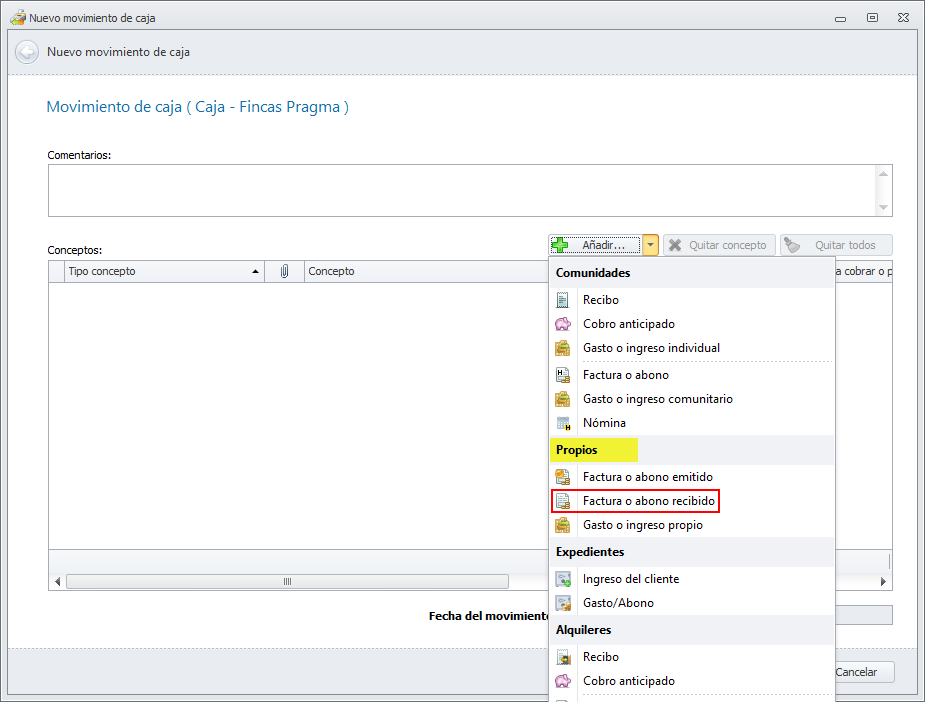Click inside the Comentarios text box

click(x=462, y=191)
